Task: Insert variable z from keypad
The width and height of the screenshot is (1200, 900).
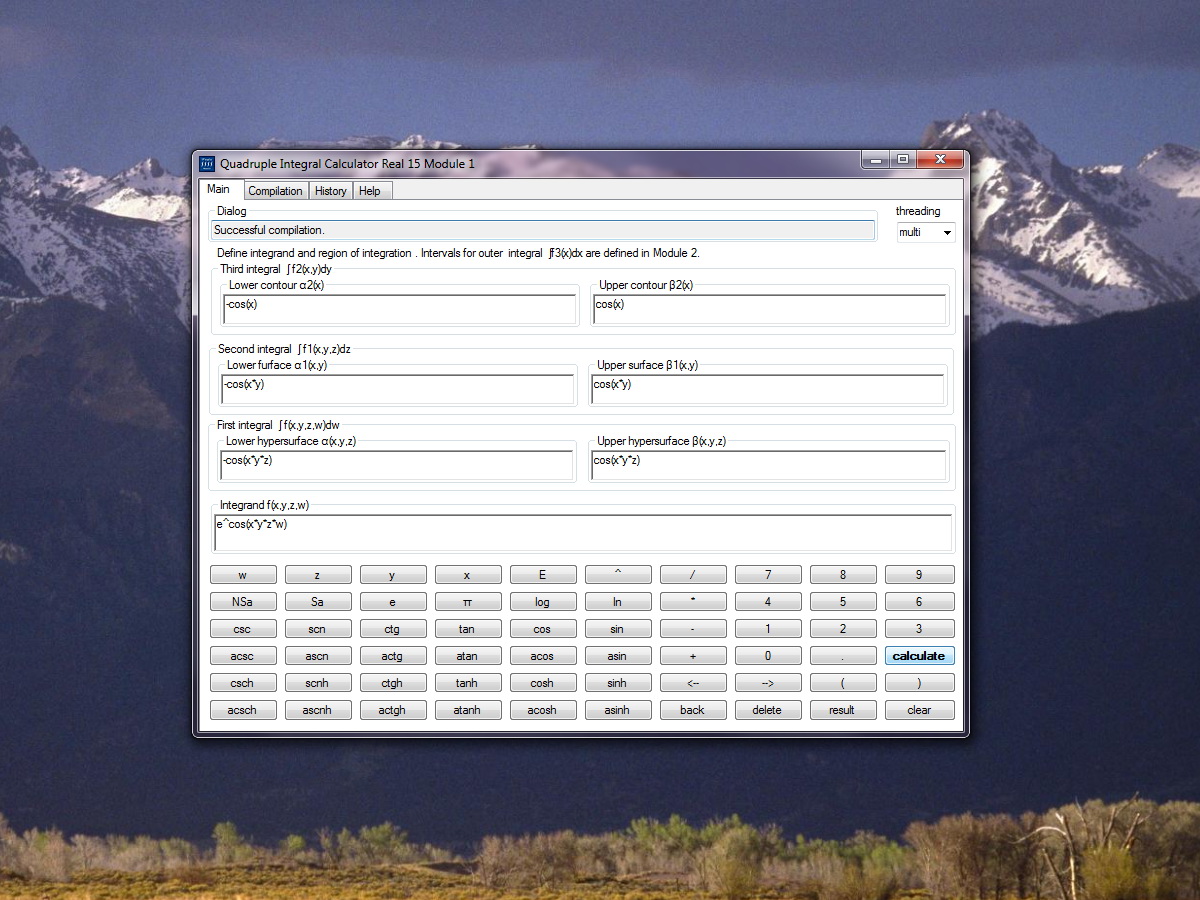Action: 318,575
